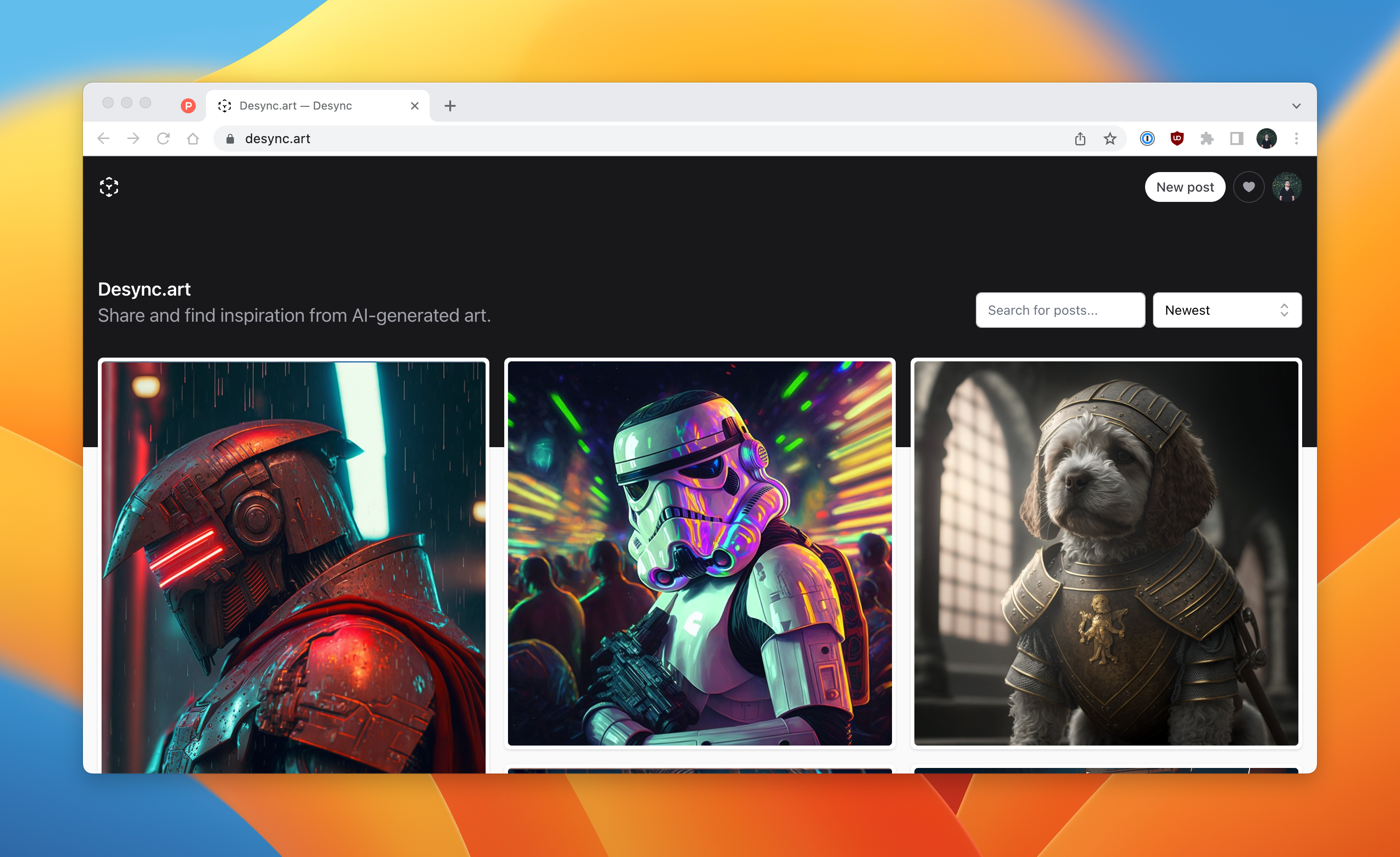Viewport: 1400px width, 857px height.
Task: Open the Newest sort dropdown
Action: point(1227,310)
